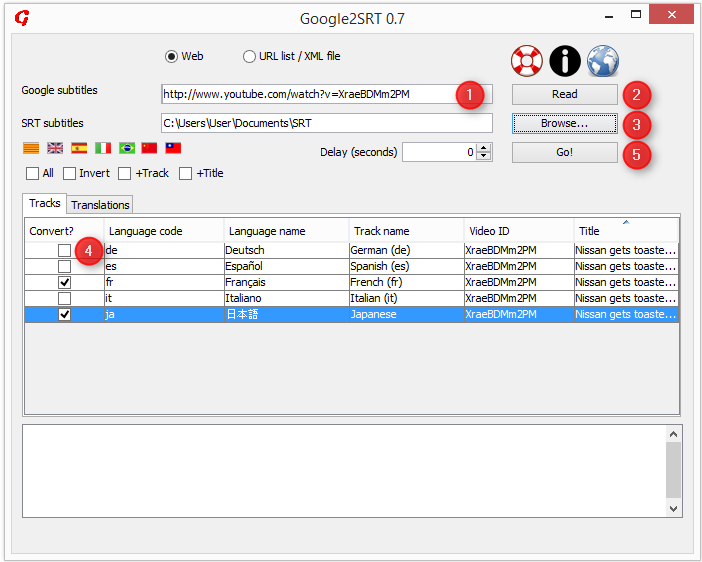Sort by the Title column header
Viewport: 702px width, 562px height.
(x=625, y=231)
